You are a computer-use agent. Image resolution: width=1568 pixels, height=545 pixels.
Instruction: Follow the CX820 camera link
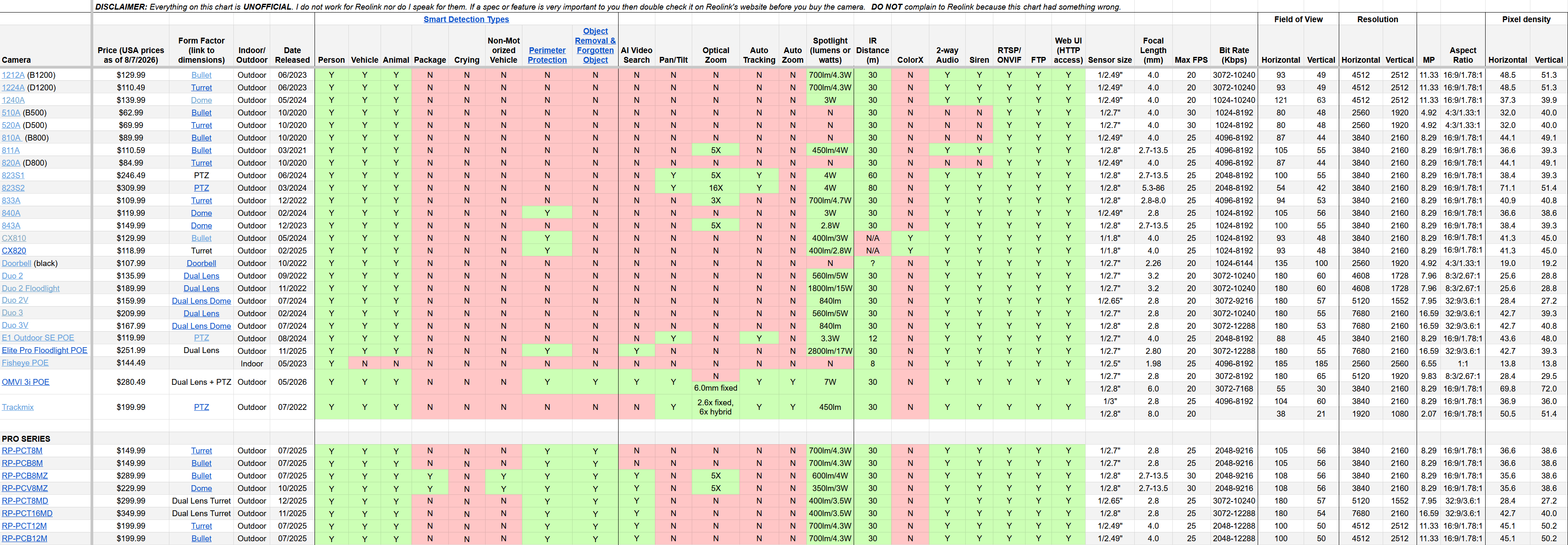coord(14,251)
